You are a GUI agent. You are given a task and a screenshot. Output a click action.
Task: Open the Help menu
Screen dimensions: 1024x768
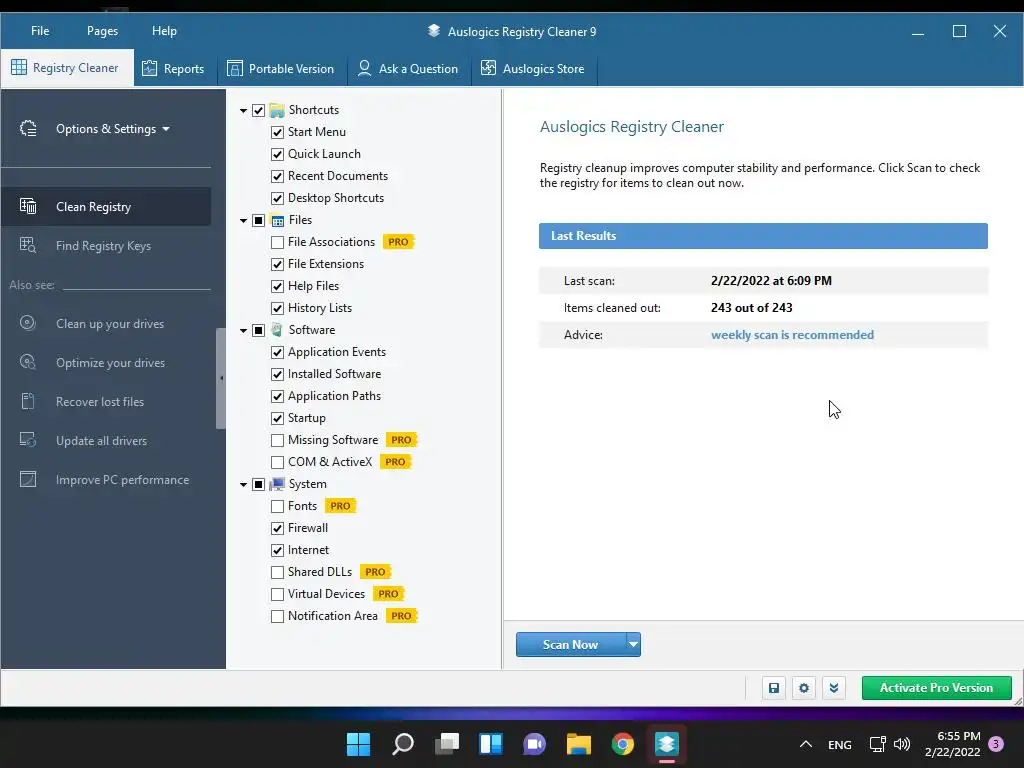tap(165, 31)
